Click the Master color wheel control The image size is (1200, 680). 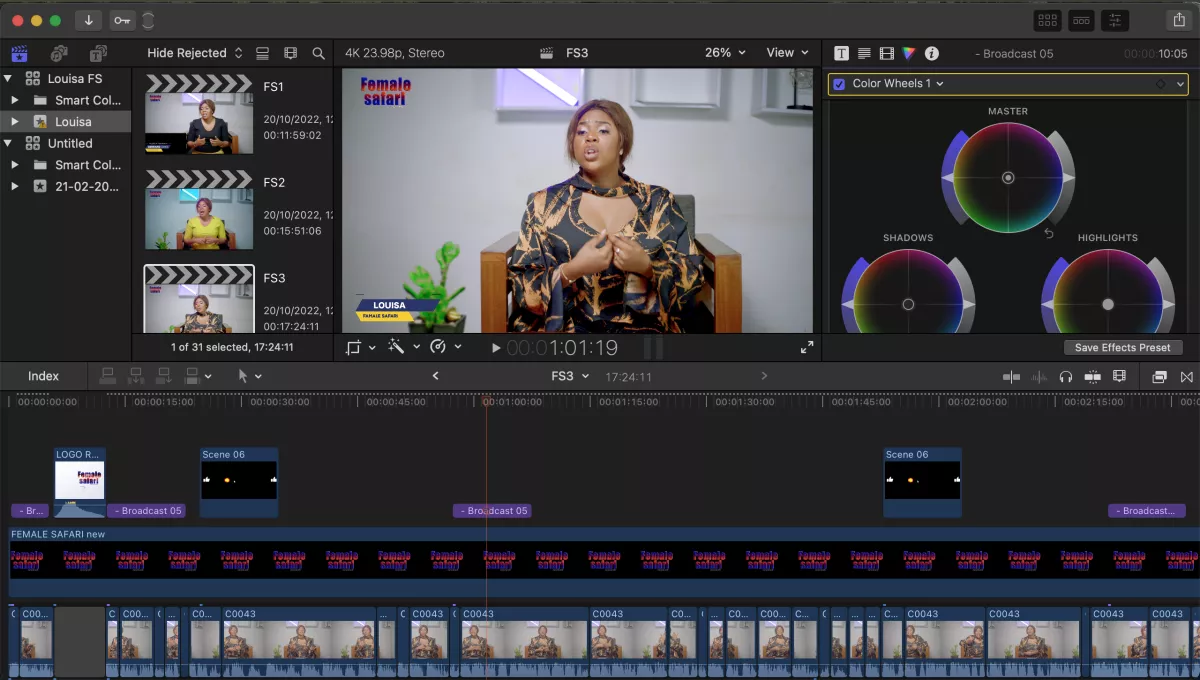click(1008, 178)
